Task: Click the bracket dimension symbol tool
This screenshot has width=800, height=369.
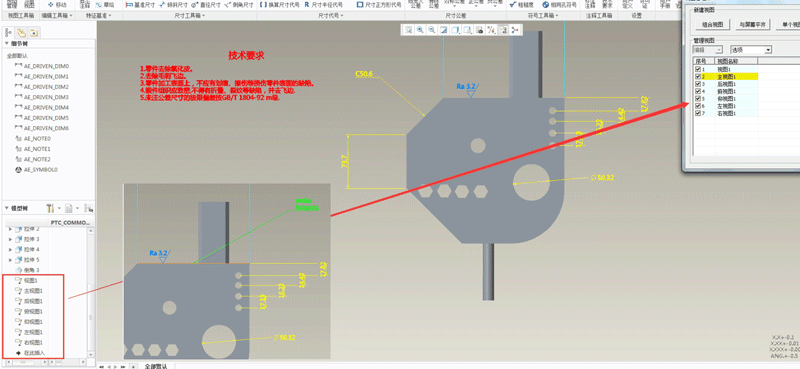Action: click(x=280, y=5)
